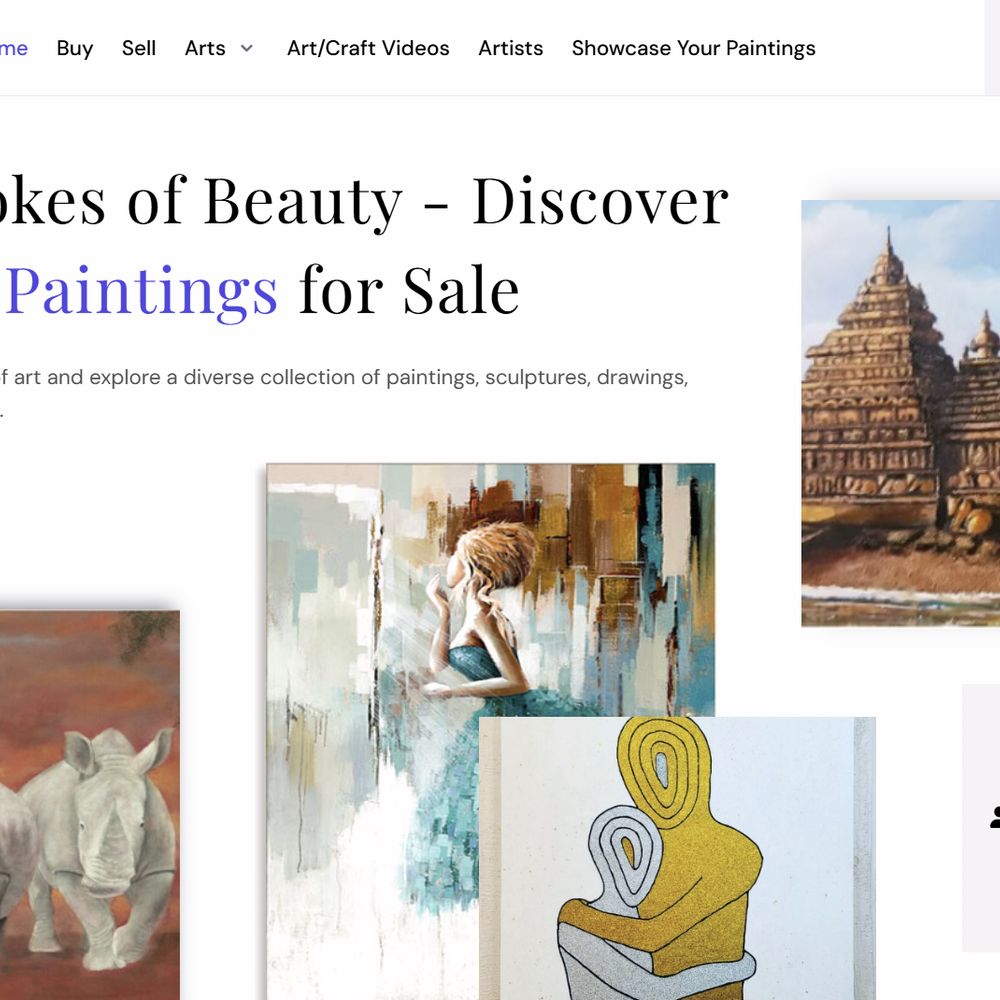This screenshot has height=1000, width=1000.
Task: Click the gray card containing the user icon
Action: (x=981, y=818)
